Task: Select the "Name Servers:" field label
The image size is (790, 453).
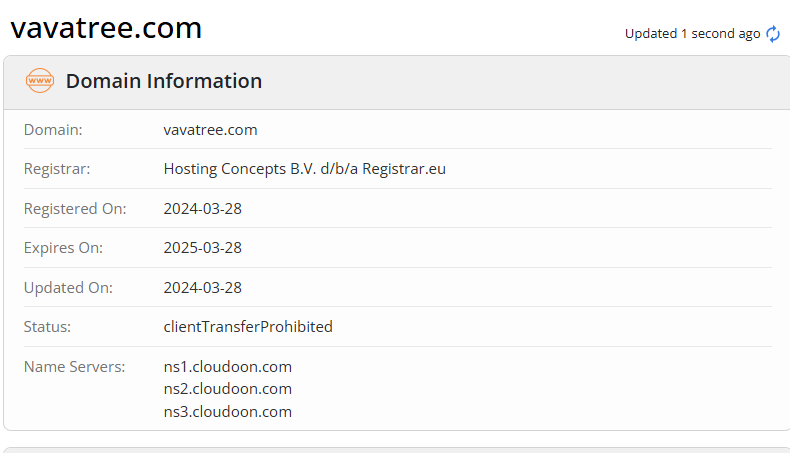Action: tap(74, 366)
